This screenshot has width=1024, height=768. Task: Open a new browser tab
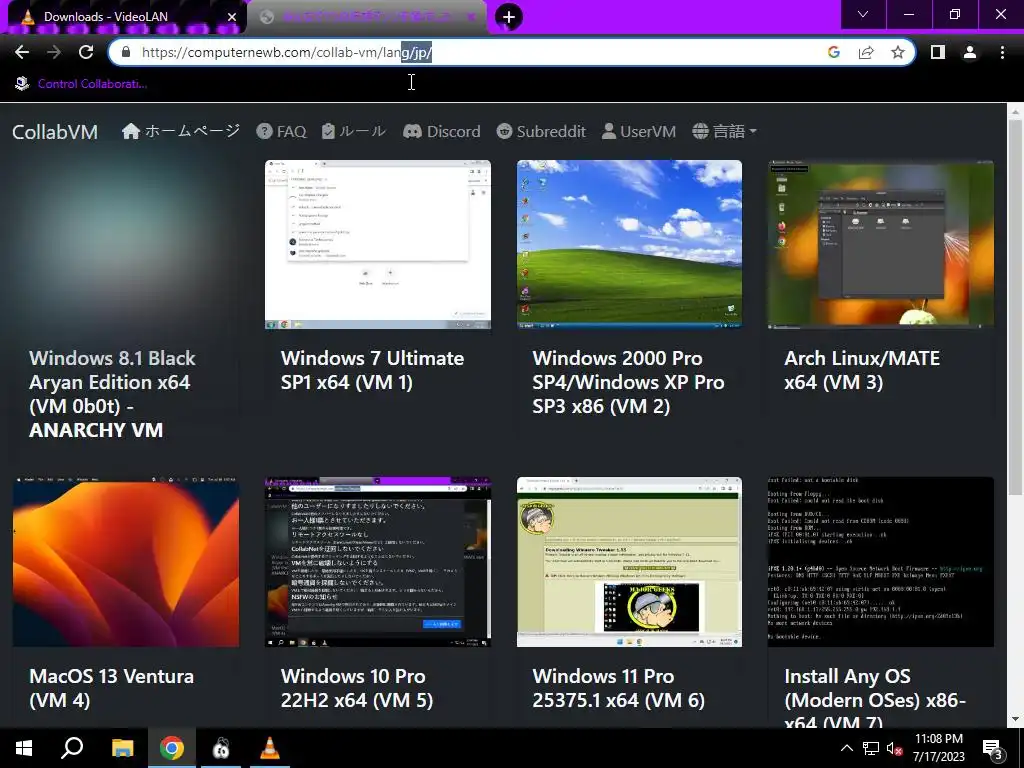(x=509, y=17)
